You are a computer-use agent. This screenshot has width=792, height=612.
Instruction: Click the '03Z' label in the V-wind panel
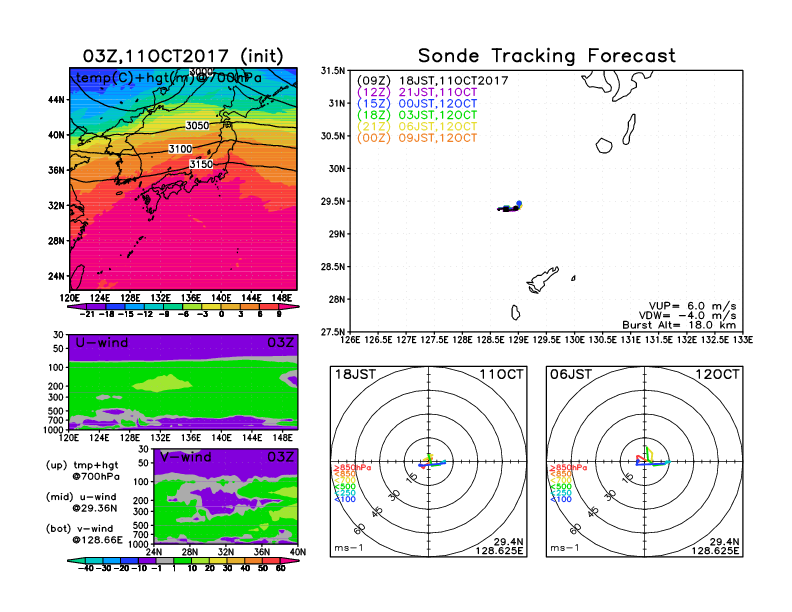(280, 457)
